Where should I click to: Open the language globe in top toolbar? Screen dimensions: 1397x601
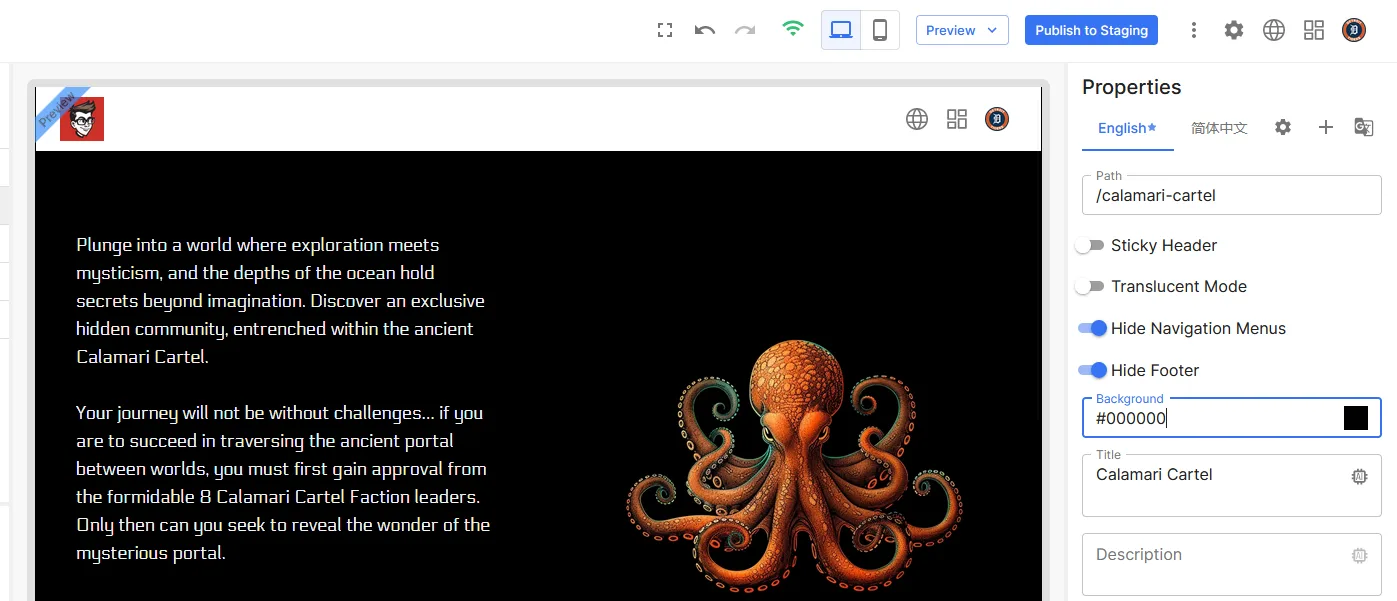point(1274,30)
